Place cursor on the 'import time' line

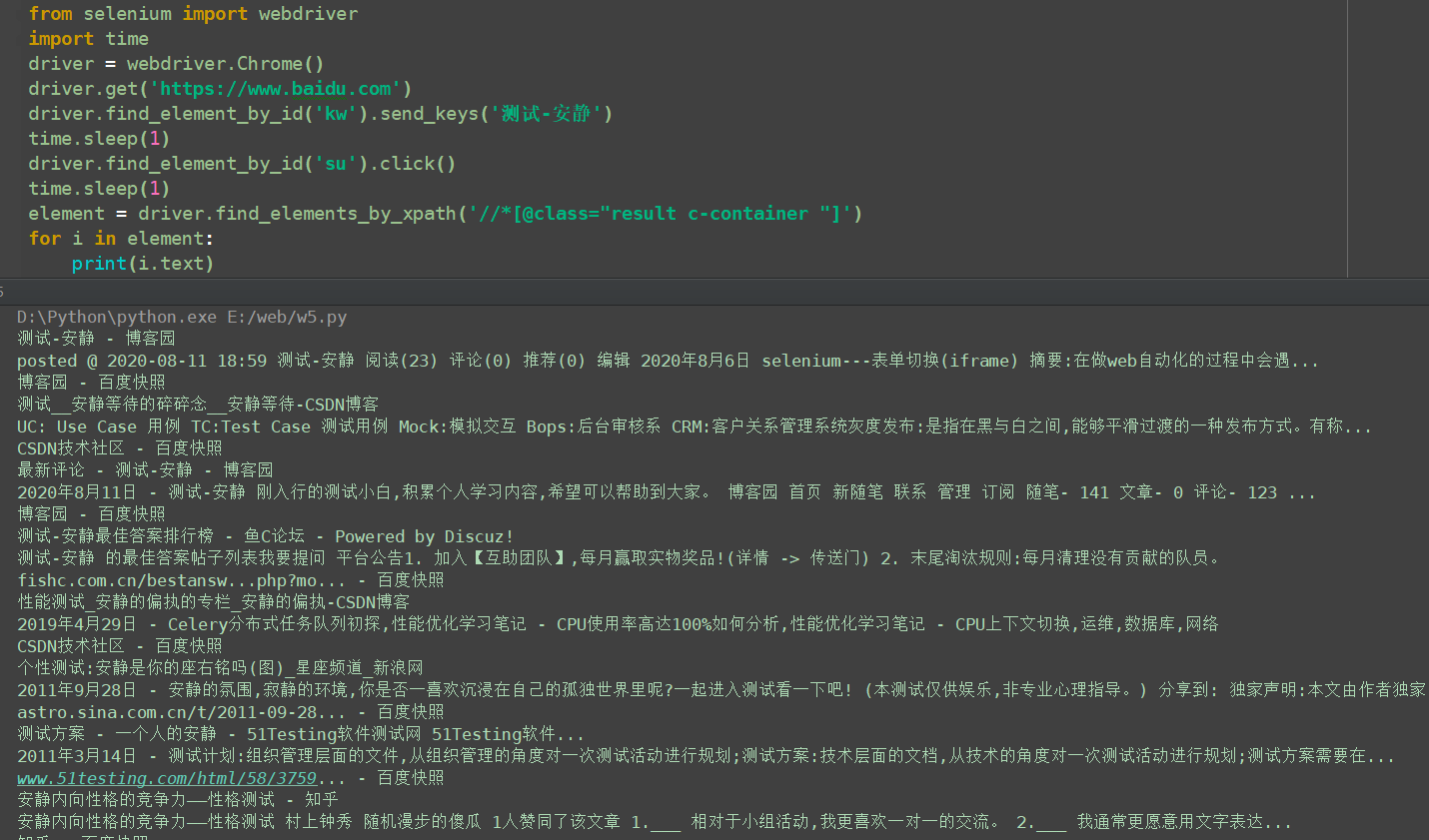pyautogui.click(x=88, y=39)
